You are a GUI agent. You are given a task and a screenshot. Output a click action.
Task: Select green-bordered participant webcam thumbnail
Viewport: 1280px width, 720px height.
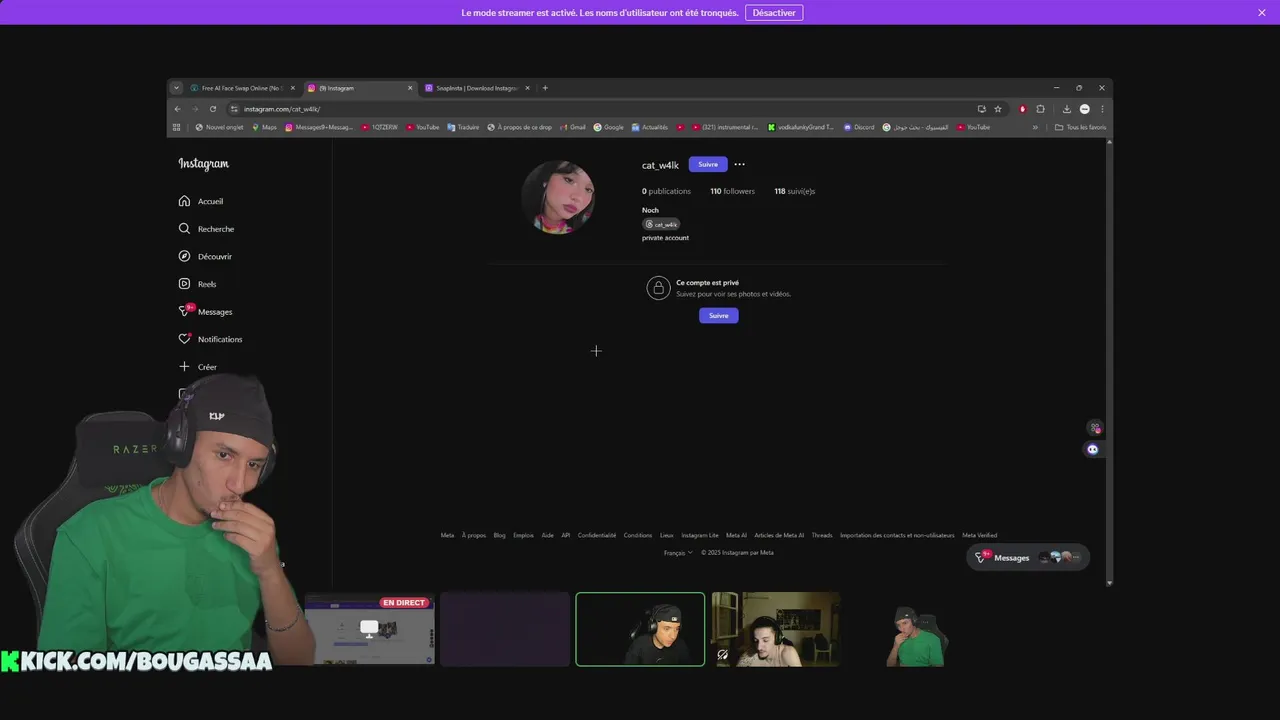[640, 629]
